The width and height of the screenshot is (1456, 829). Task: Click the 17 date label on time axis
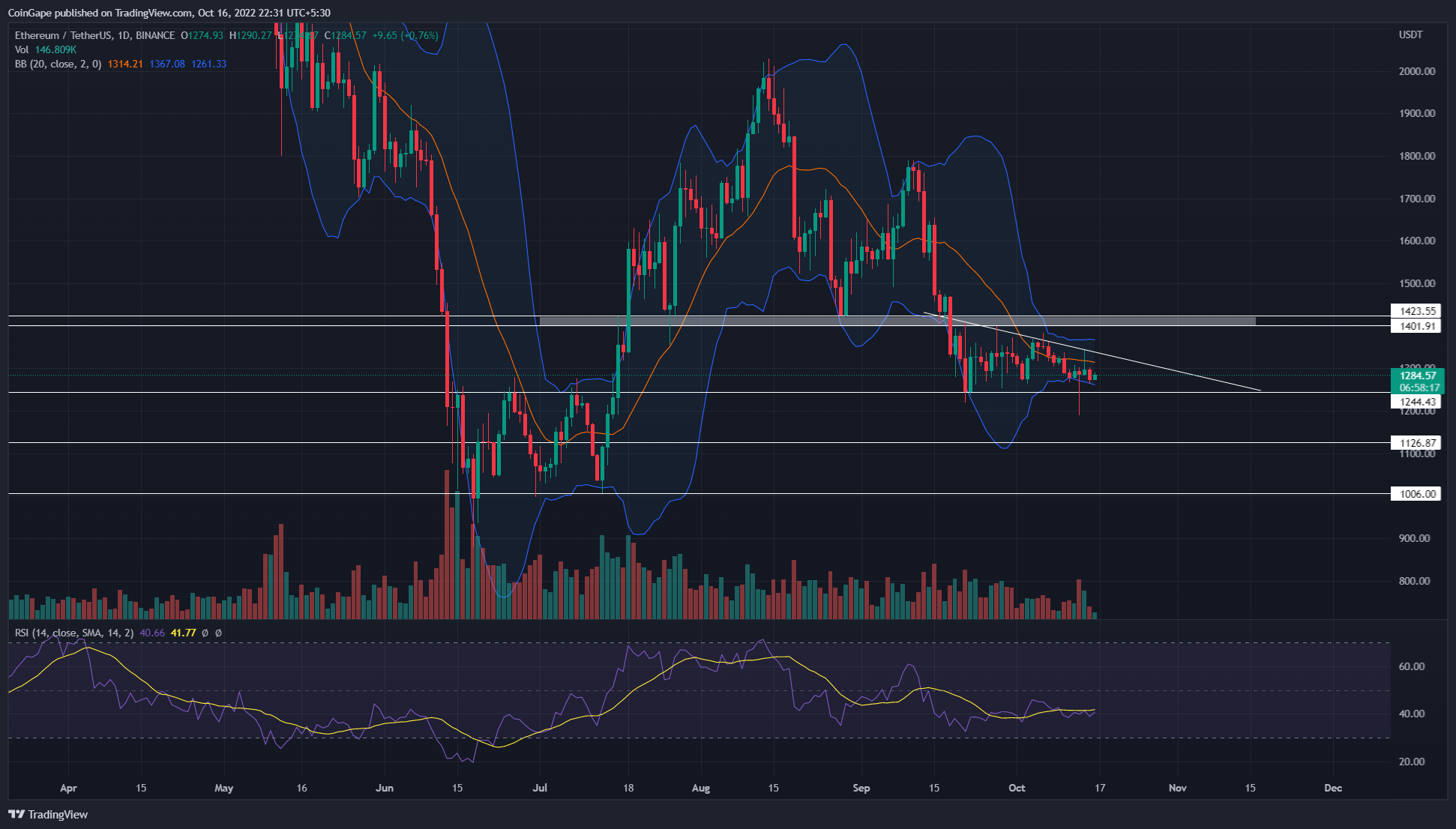pyautogui.click(x=1100, y=788)
